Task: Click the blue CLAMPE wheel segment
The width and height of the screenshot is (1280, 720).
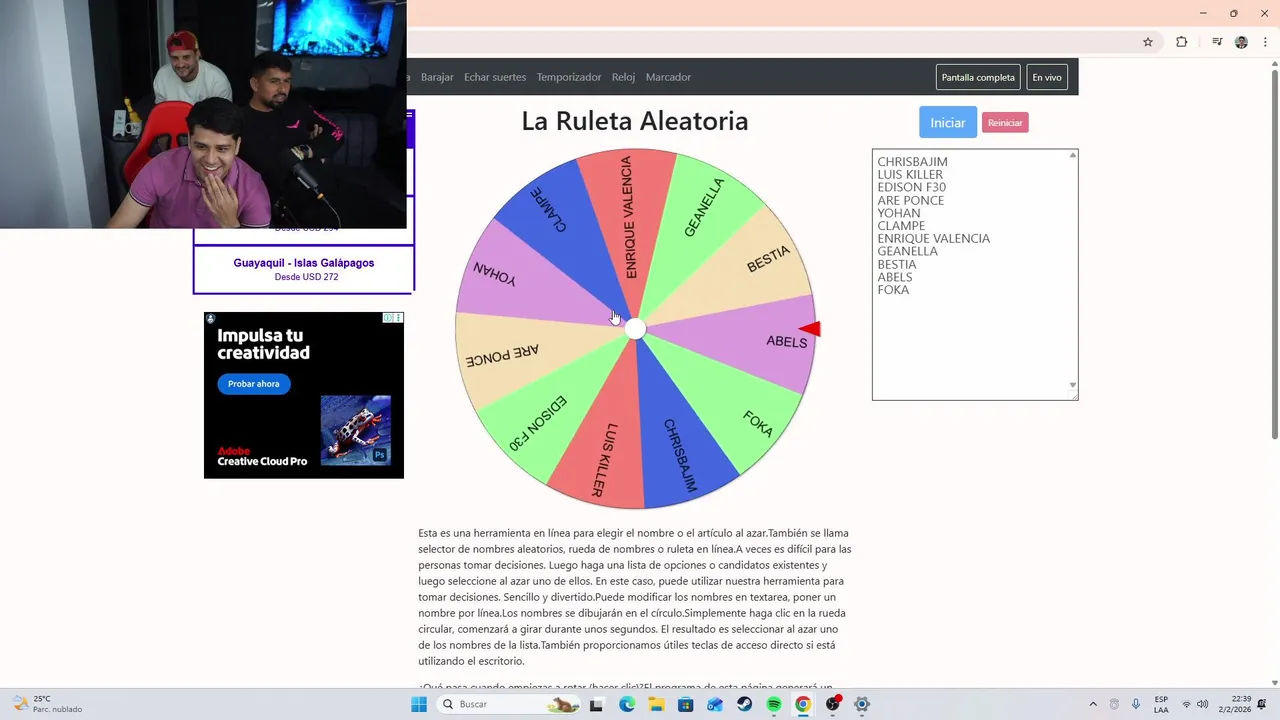Action: (x=549, y=210)
